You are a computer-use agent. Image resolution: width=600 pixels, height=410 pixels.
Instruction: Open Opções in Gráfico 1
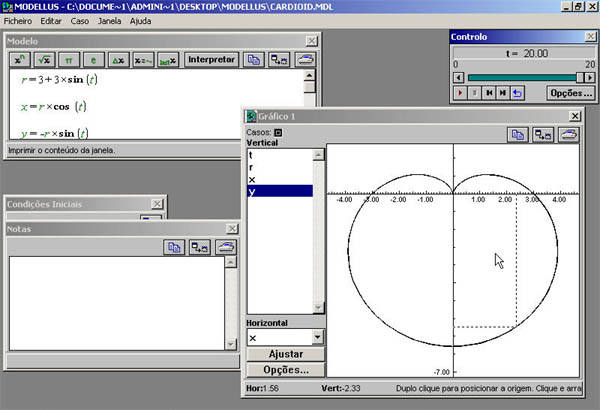click(285, 370)
